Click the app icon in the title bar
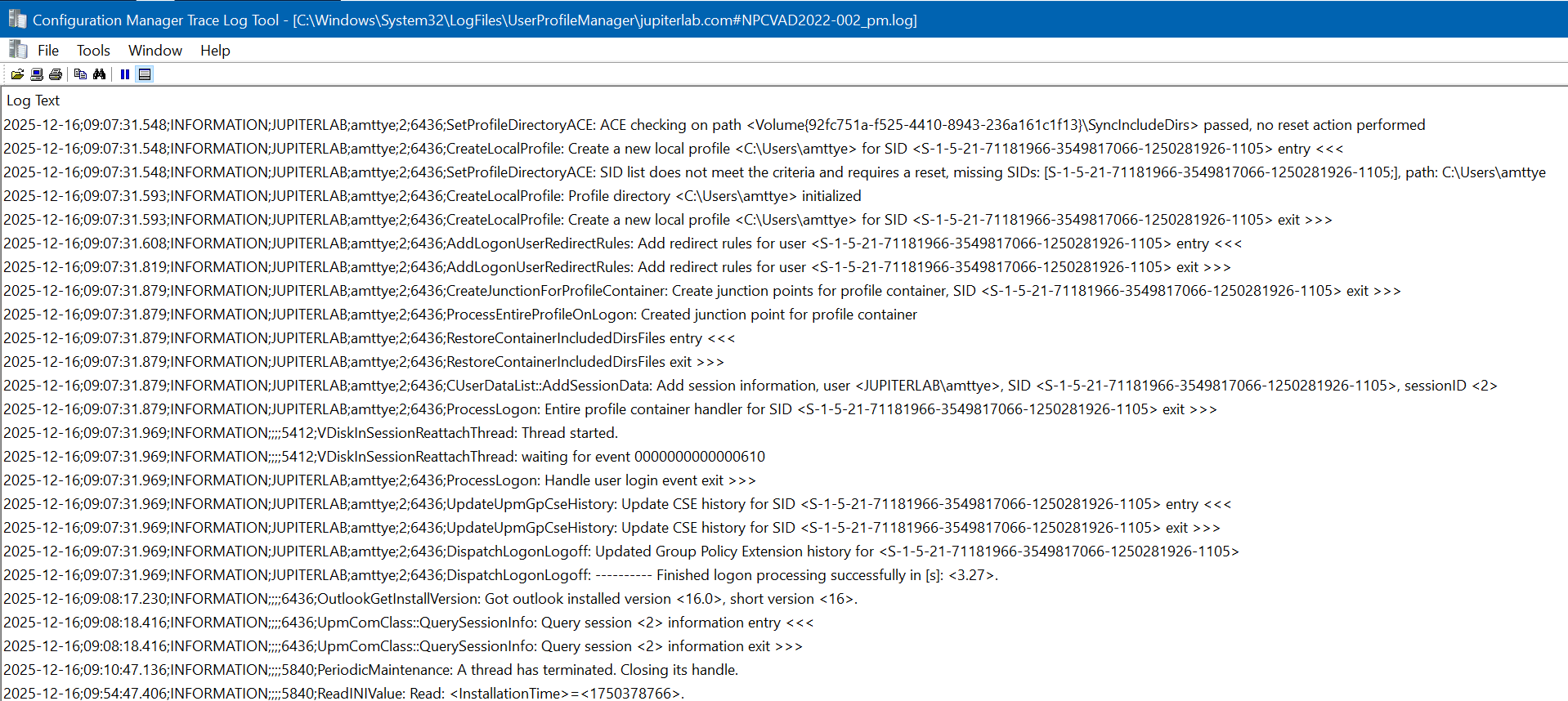Viewport: 1568px width, 701px height. (17, 19)
